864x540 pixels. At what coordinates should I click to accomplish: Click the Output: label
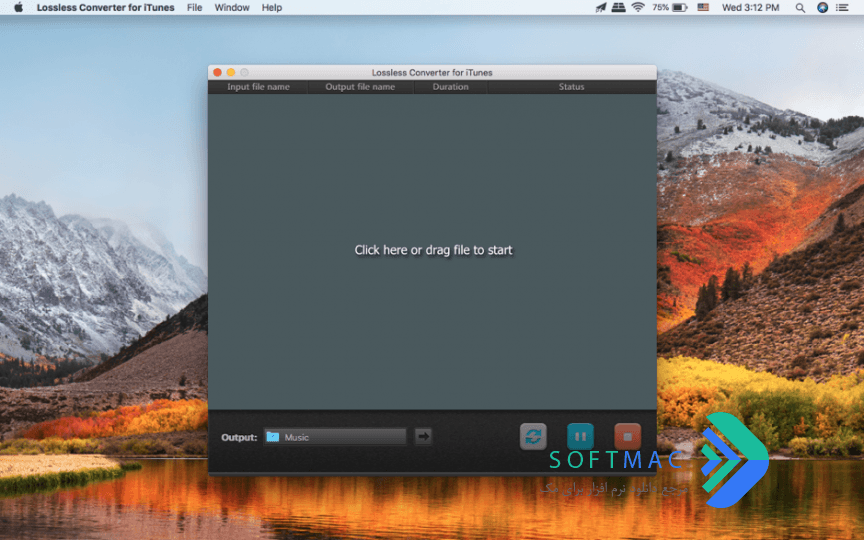(x=239, y=438)
